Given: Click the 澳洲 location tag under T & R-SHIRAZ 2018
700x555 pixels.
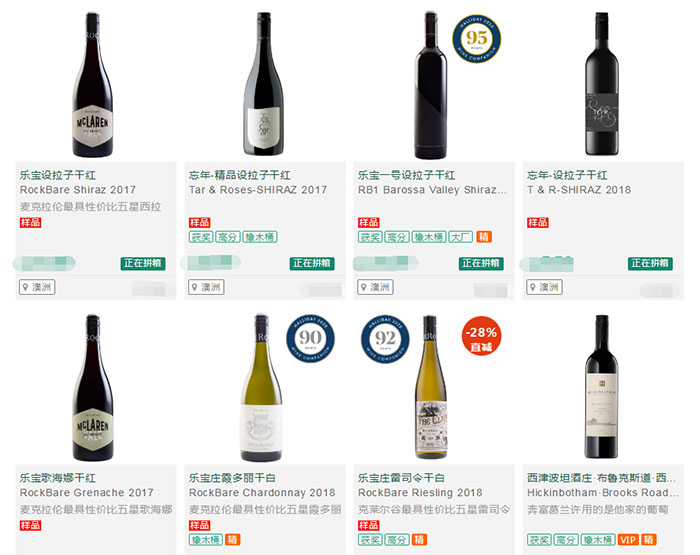Looking at the screenshot, I should click(544, 287).
